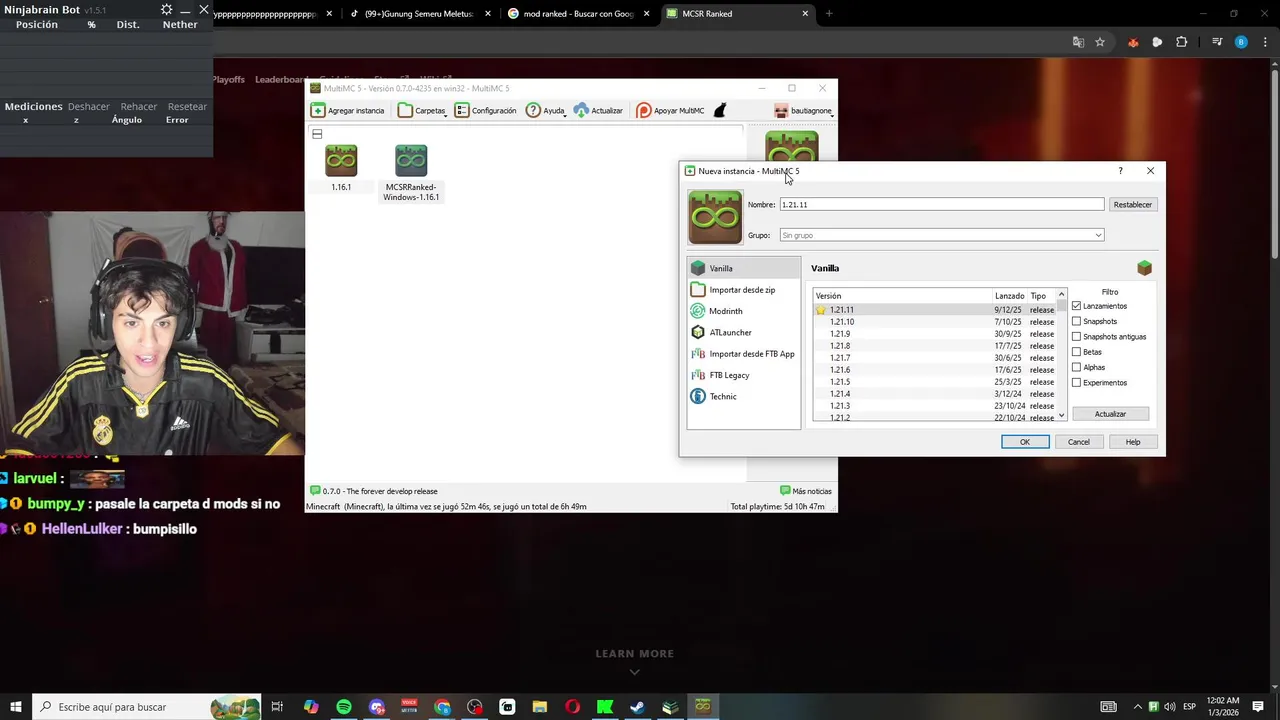Open Ayuda menu in MultiMC toolbar
Image resolution: width=1280 pixels, height=720 pixels.
tap(546, 110)
